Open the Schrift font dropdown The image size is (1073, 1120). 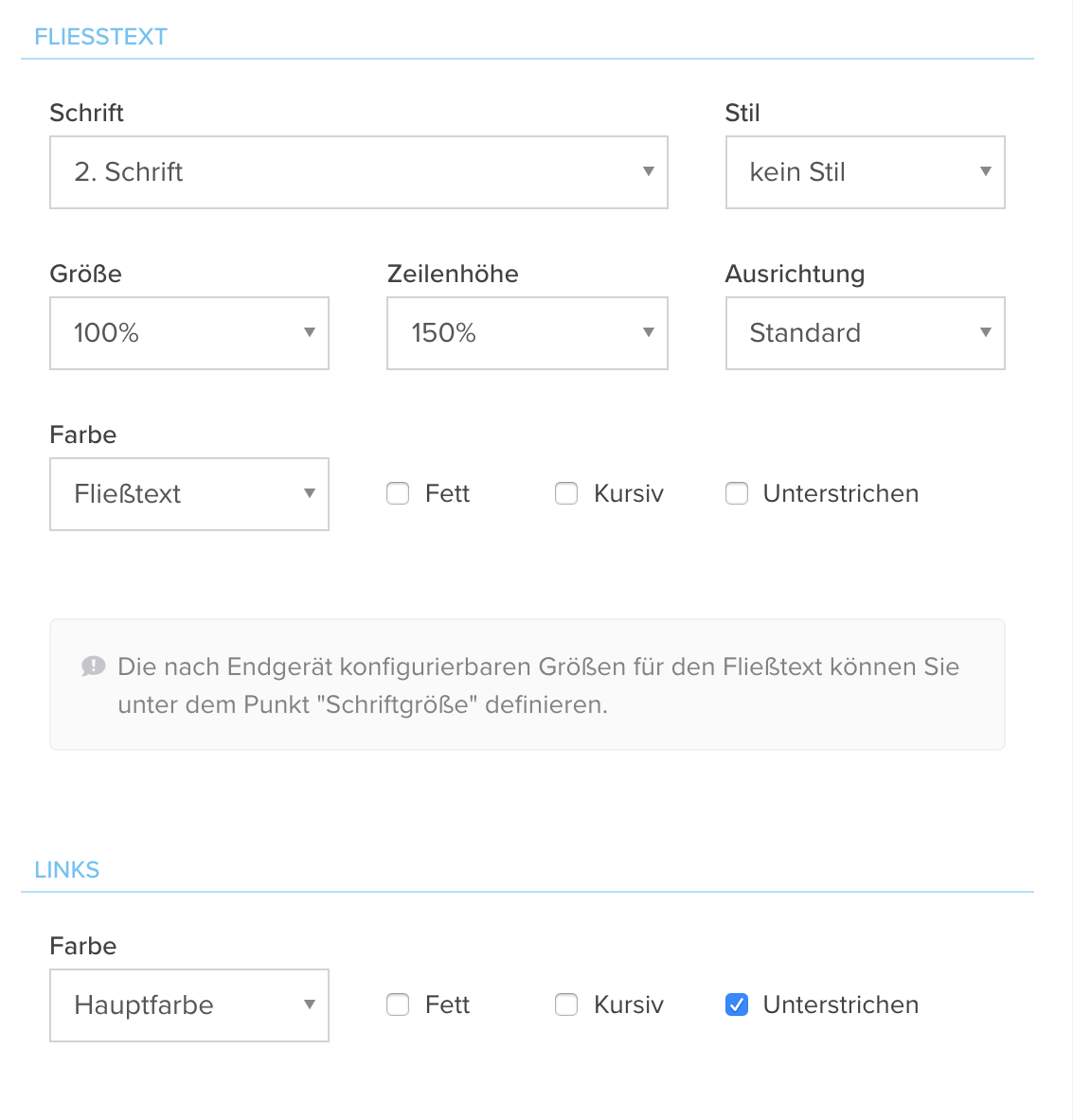click(x=359, y=172)
